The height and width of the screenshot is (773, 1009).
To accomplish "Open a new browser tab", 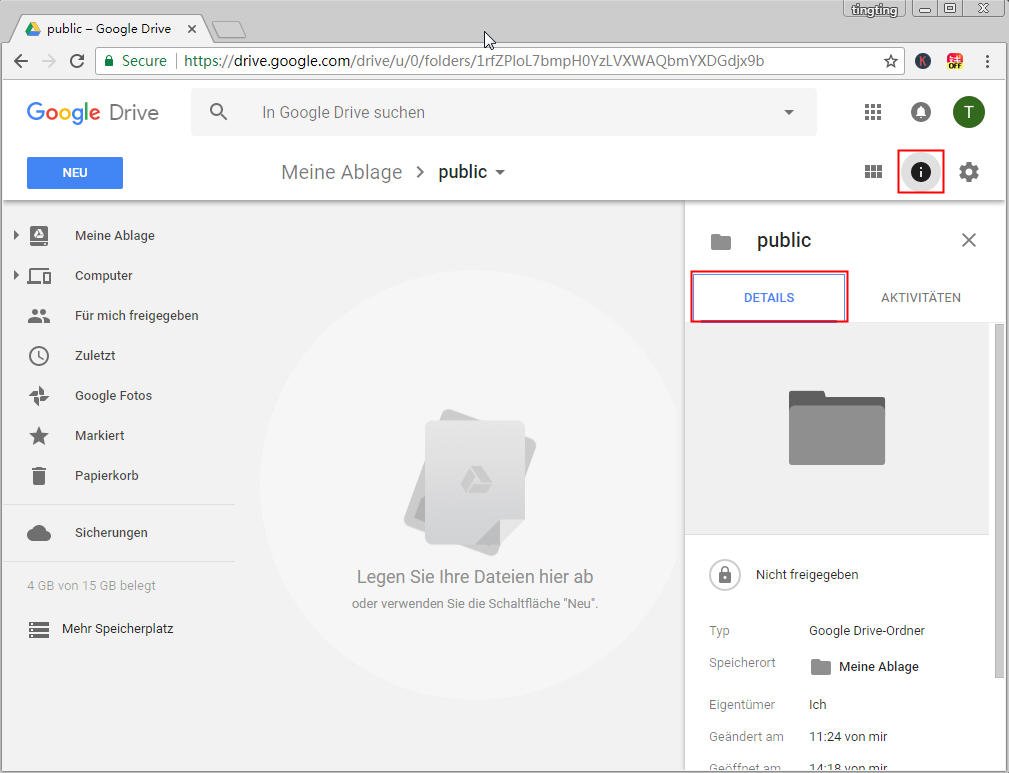I will (x=228, y=30).
